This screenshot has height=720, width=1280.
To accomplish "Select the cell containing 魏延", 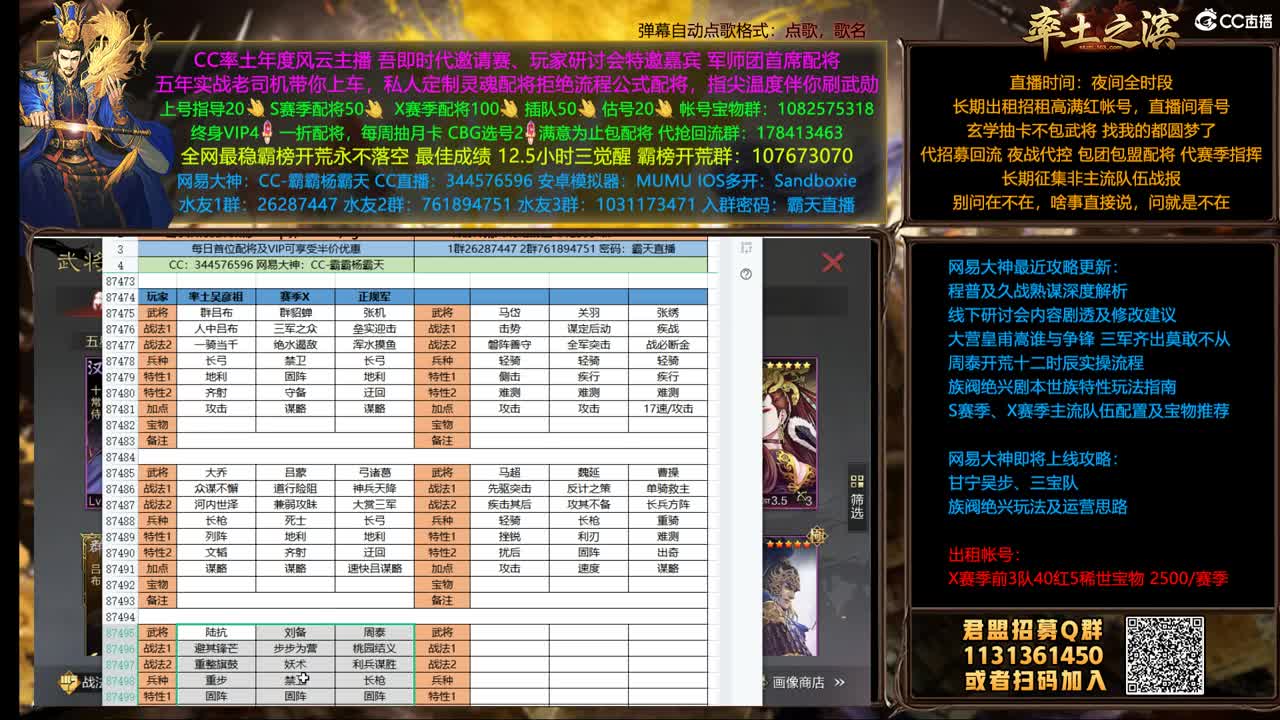I will [589, 473].
